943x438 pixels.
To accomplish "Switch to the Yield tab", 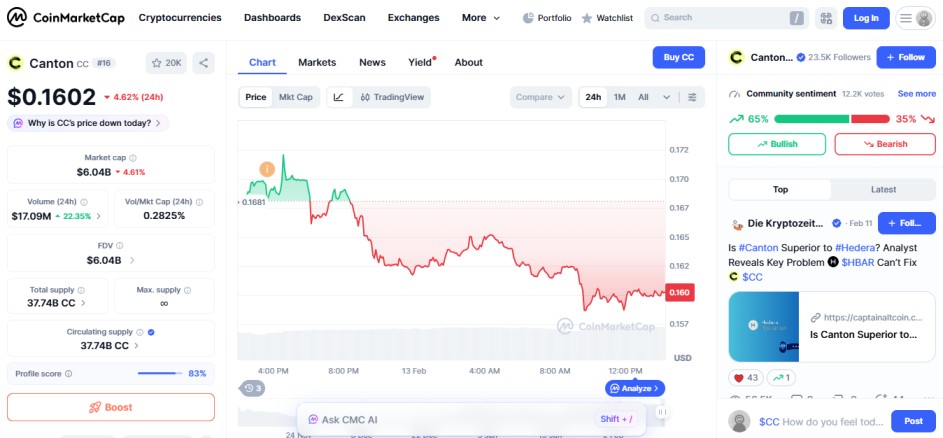I will coord(420,63).
